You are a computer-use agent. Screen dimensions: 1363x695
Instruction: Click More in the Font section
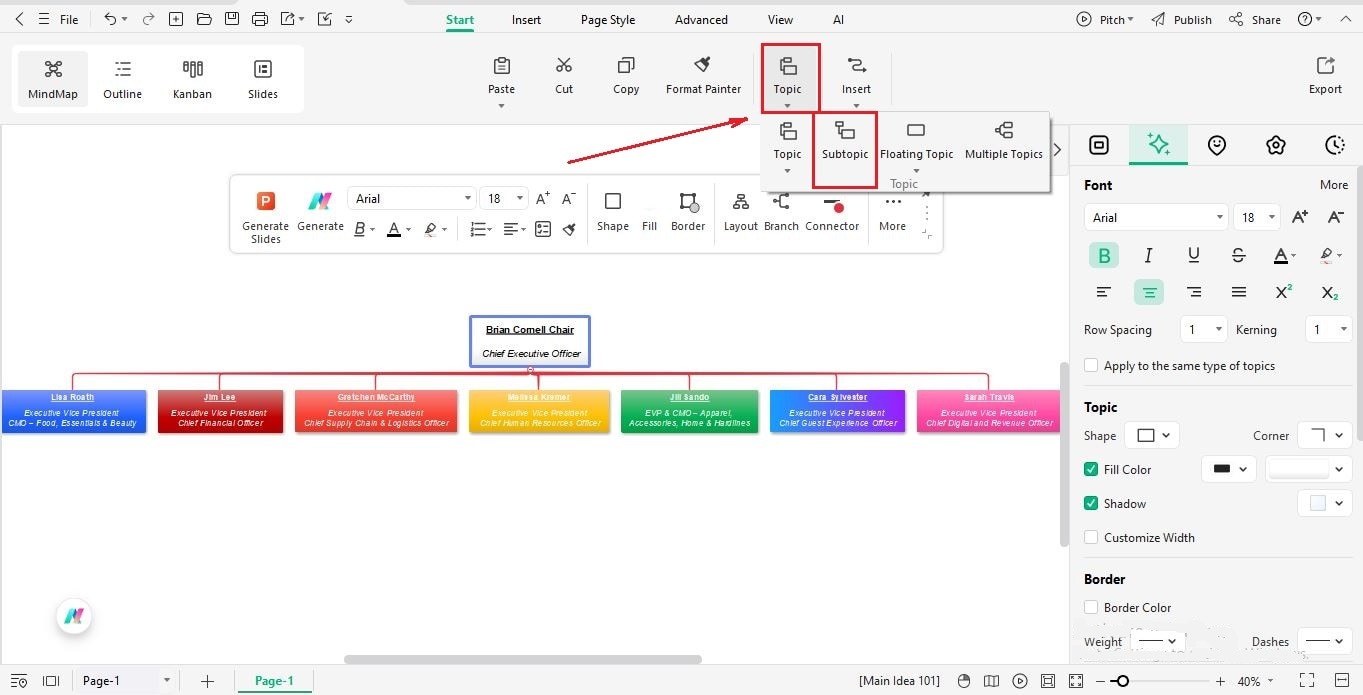[x=1334, y=185]
